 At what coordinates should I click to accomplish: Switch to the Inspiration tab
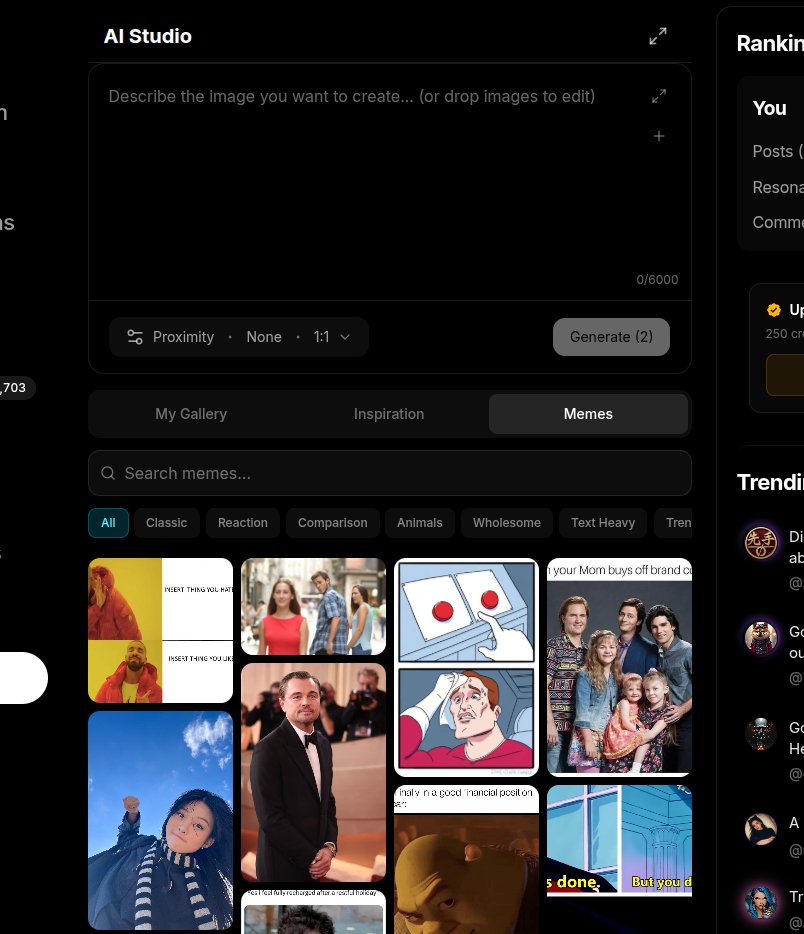coord(389,414)
